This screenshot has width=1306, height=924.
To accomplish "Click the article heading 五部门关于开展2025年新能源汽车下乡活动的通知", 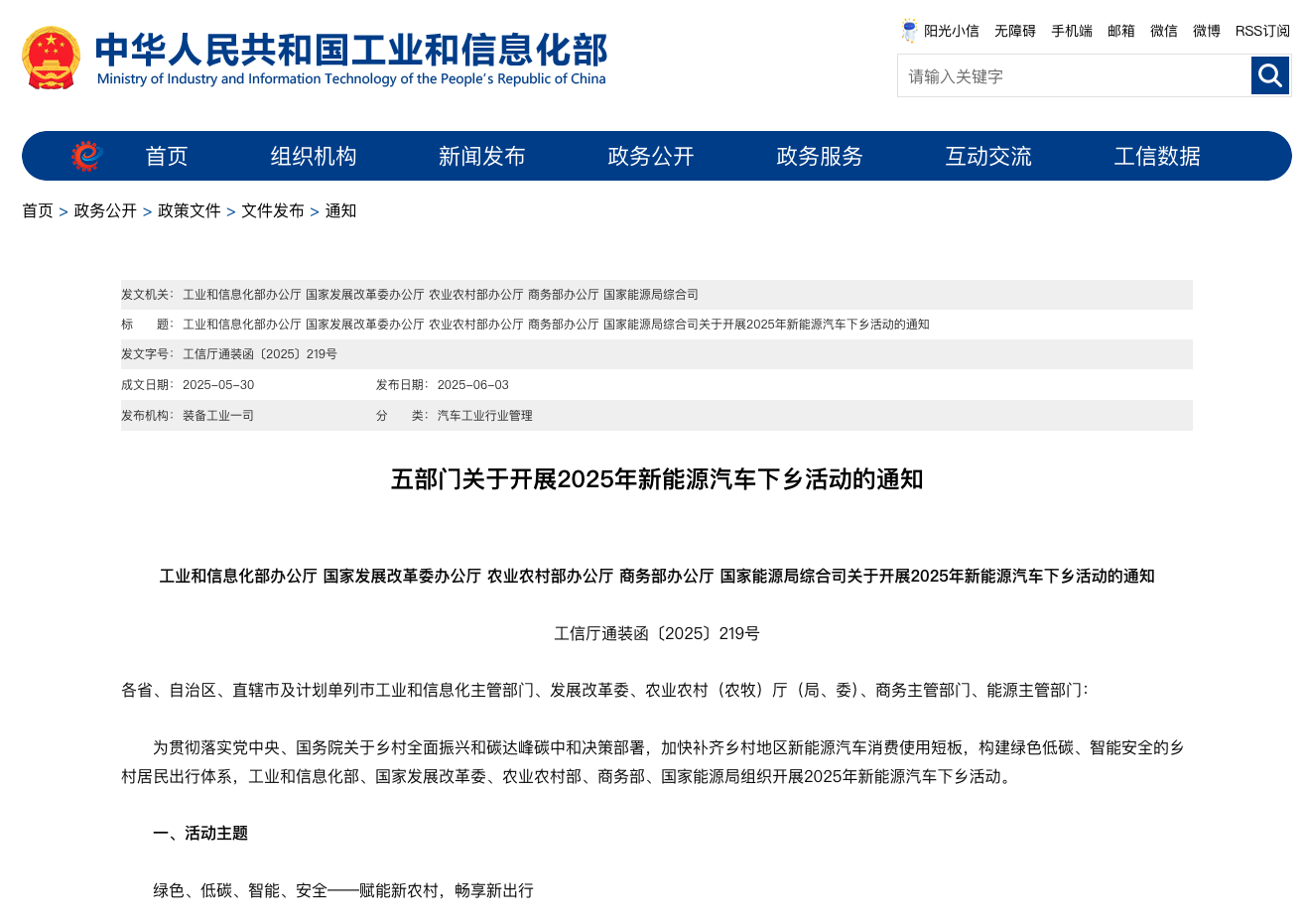I will click(x=657, y=479).
